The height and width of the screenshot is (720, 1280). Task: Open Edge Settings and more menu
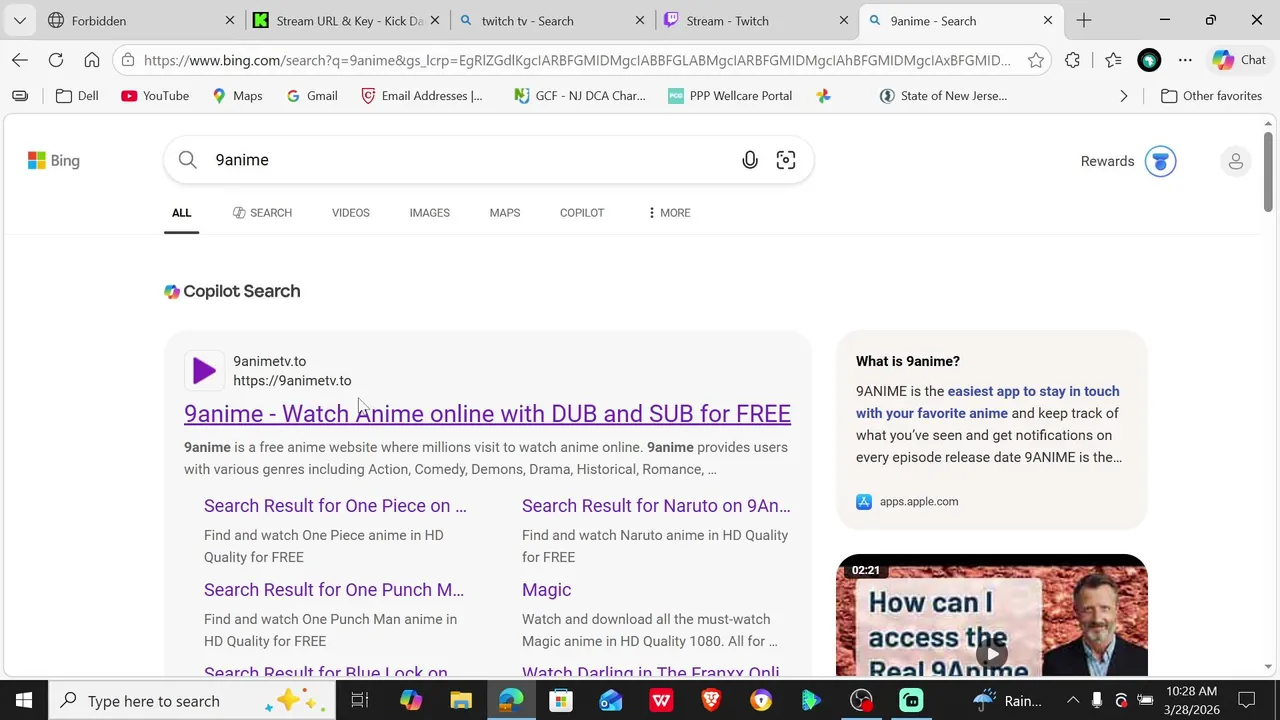pyautogui.click(x=1185, y=60)
